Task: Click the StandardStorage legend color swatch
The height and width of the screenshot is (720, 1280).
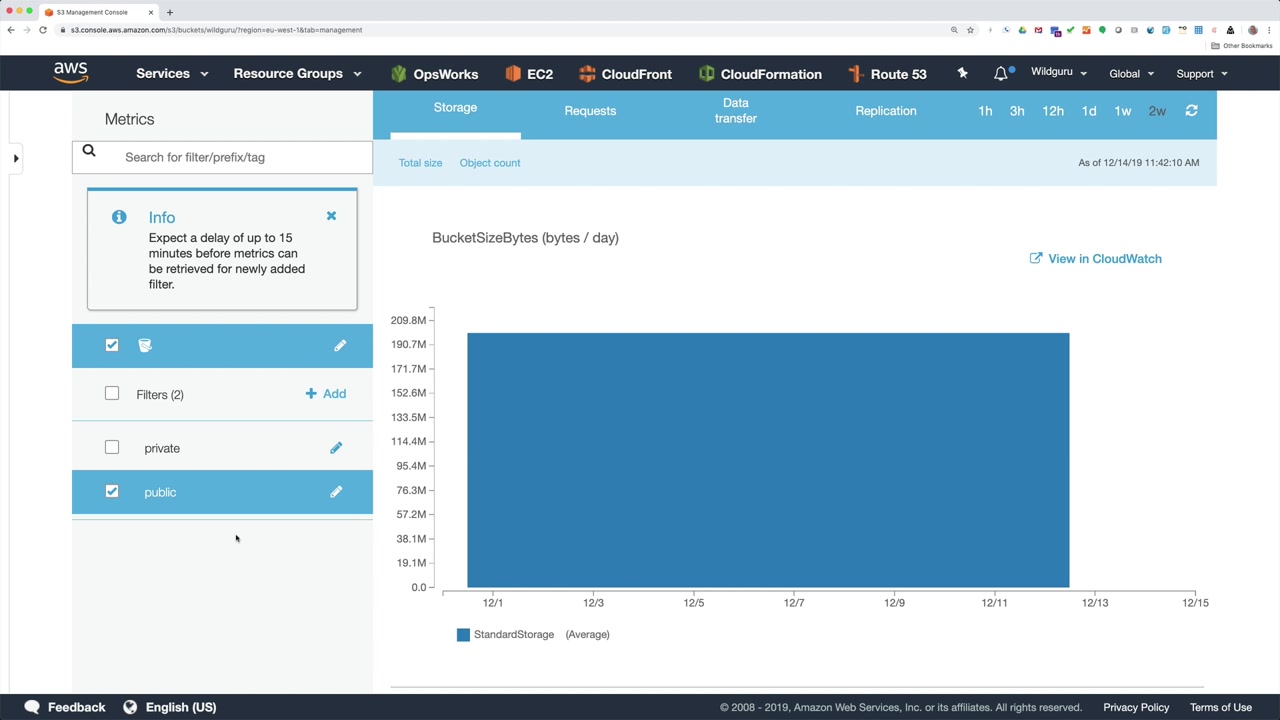Action: (x=463, y=635)
